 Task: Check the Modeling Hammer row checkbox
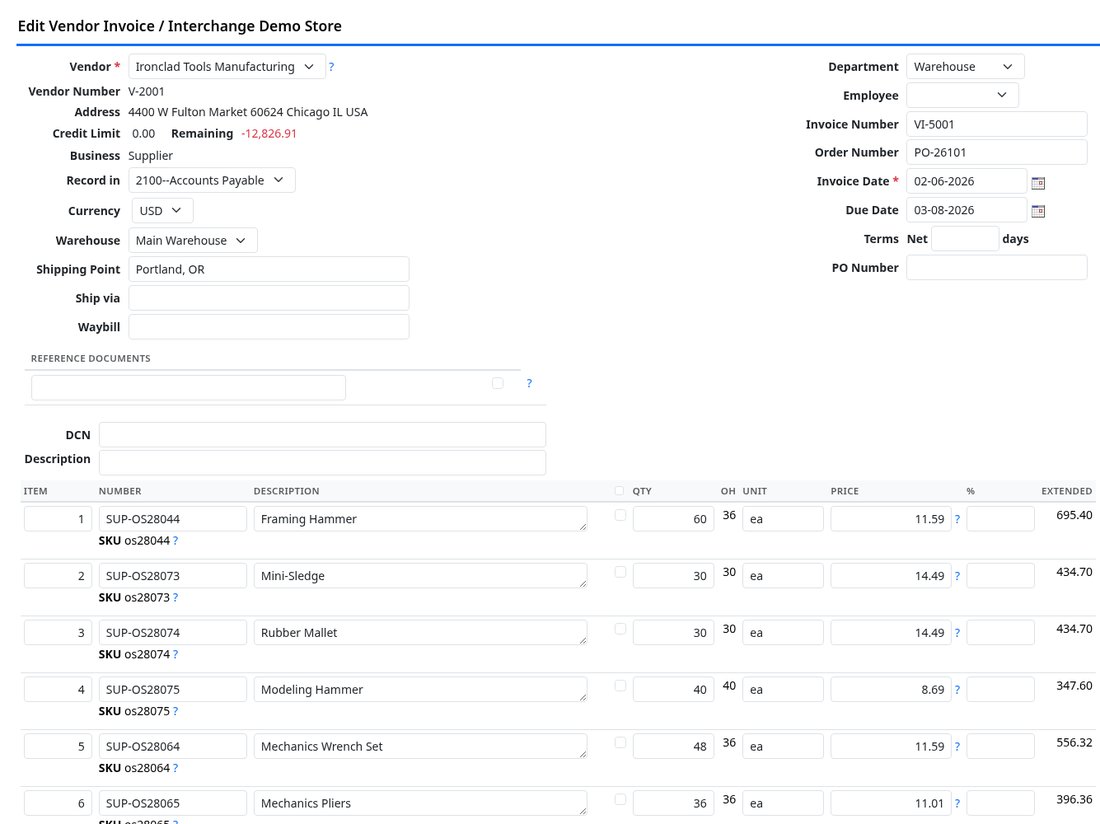pyautogui.click(x=620, y=686)
